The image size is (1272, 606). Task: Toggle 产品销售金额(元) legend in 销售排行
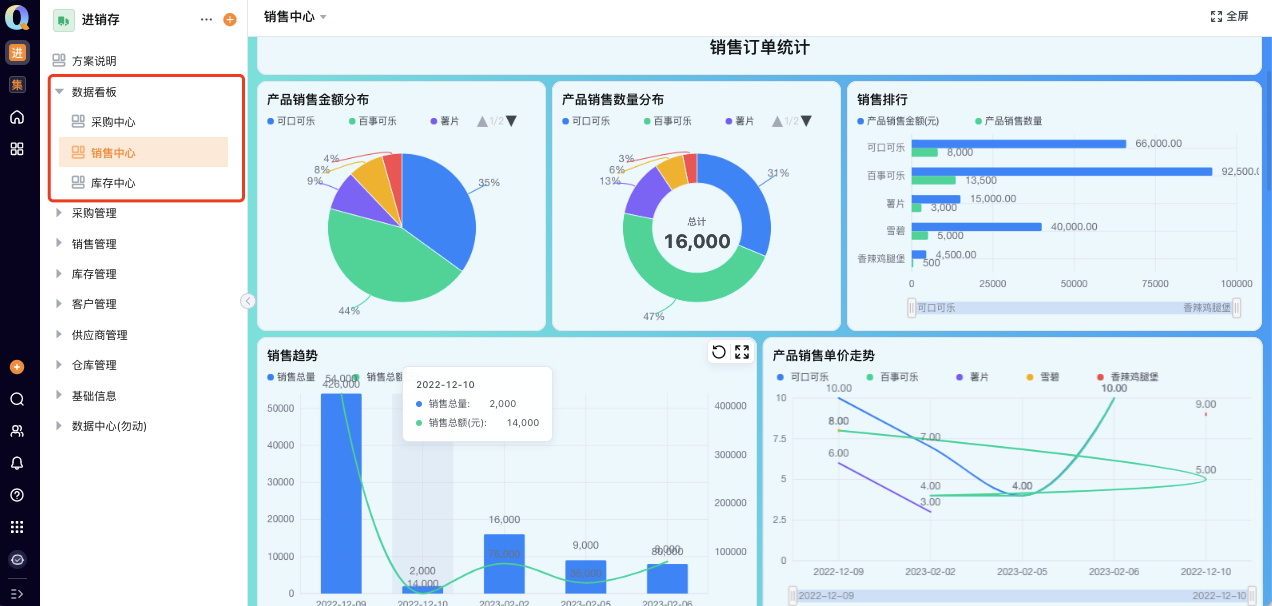pyautogui.click(x=898, y=121)
